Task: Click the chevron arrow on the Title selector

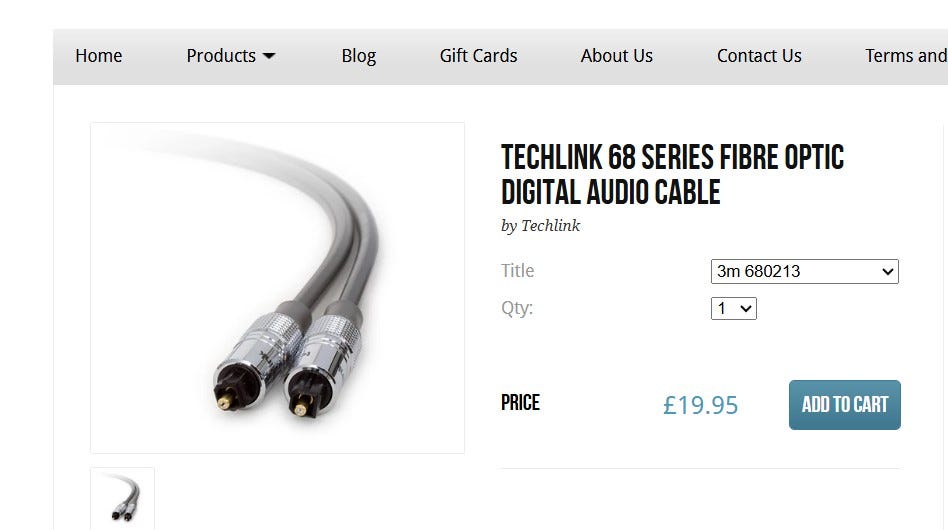Action: (x=888, y=272)
